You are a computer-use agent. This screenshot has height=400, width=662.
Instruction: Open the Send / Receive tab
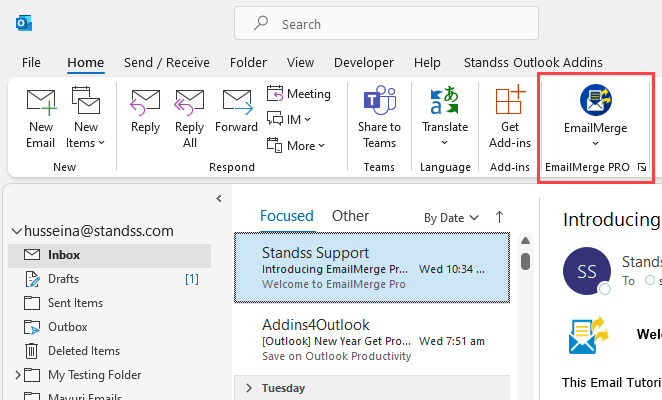pos(167,63)
